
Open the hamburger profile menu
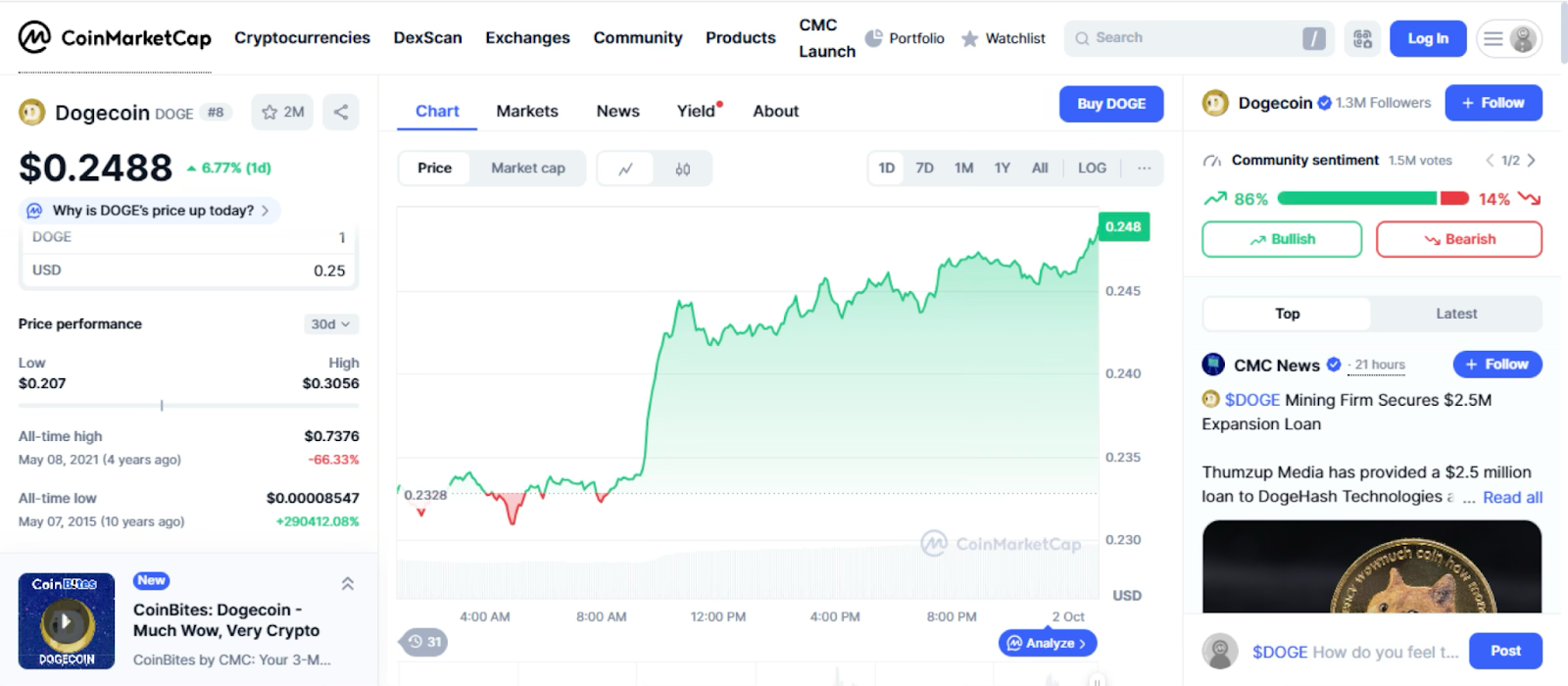(x=1508, y=38)
